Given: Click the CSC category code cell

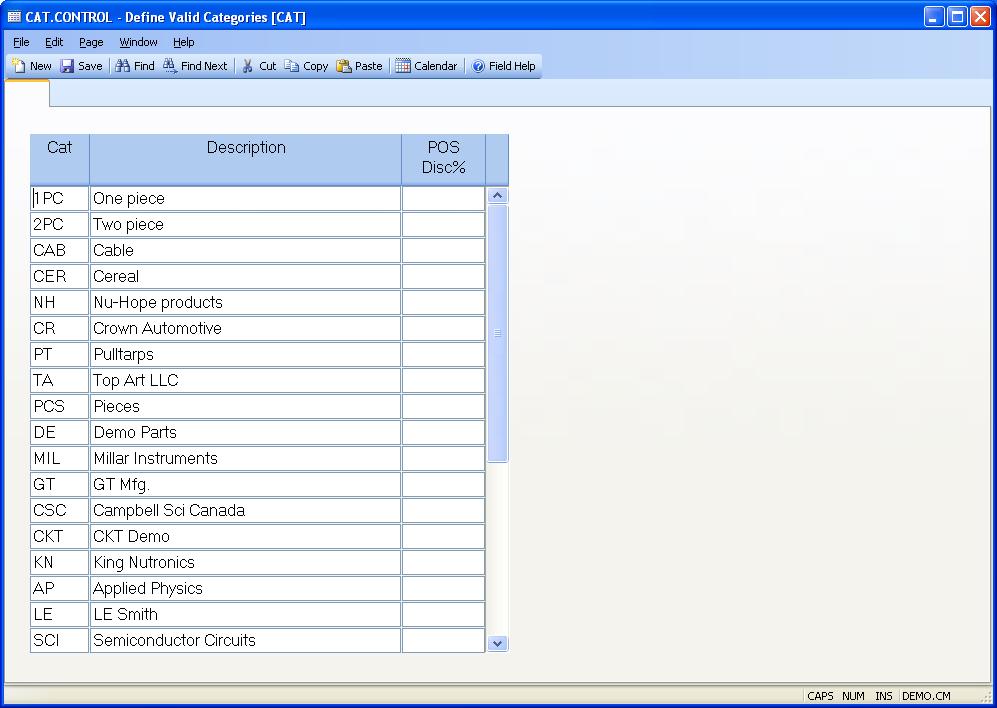Looking at the screenshot, I should tap(60, 511).
